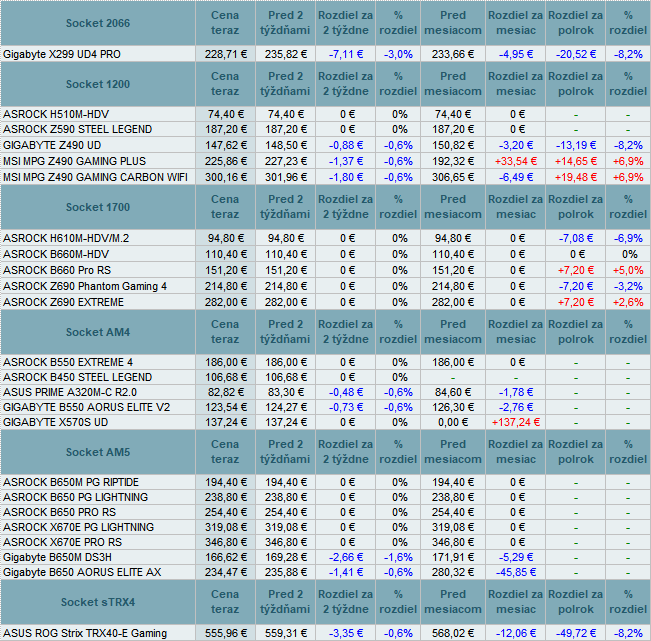651x641 pixels.
Task: Select current price 228,71 € cell
Action: point(226,54)
